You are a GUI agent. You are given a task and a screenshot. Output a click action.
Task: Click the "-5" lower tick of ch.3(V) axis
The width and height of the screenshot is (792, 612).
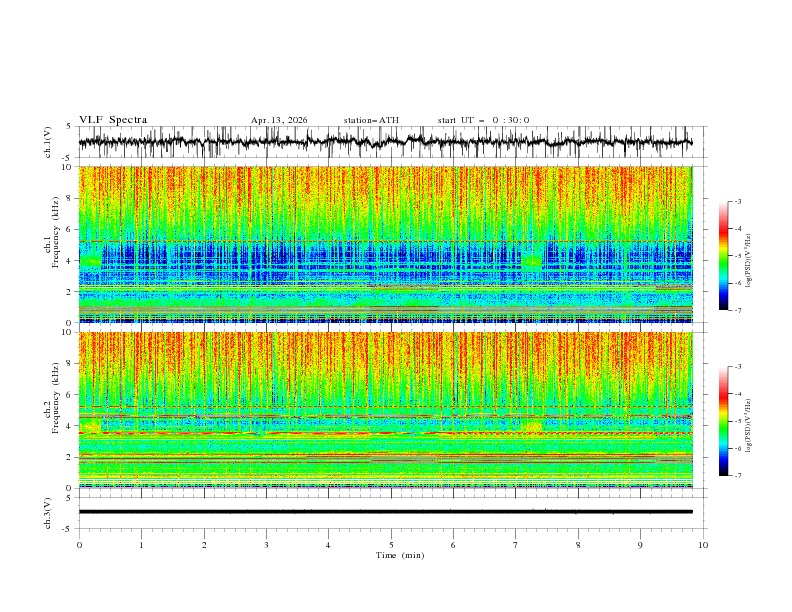tap(67, 529)
